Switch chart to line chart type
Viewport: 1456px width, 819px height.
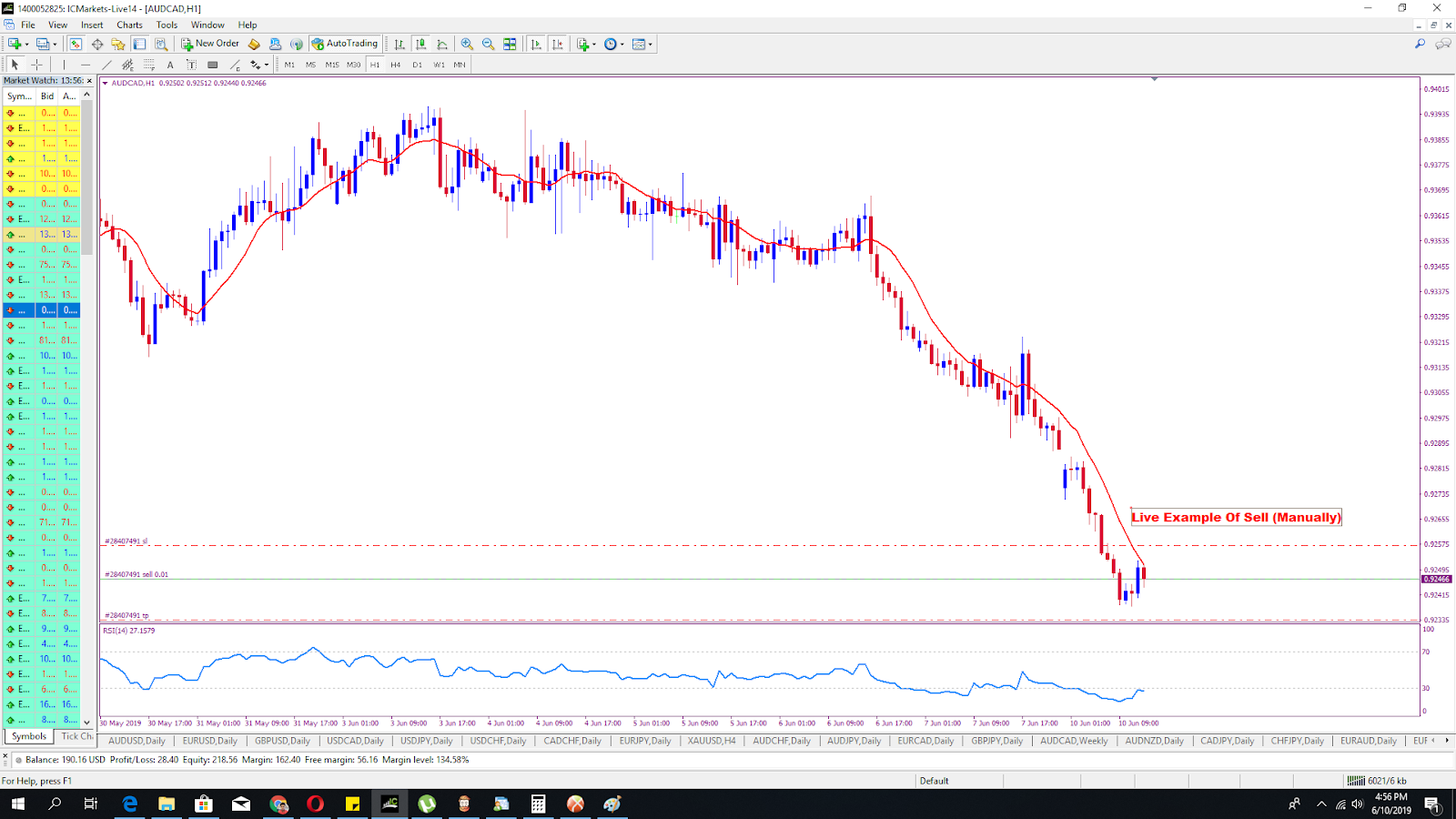pyautogui.click(x=442, y=44)
